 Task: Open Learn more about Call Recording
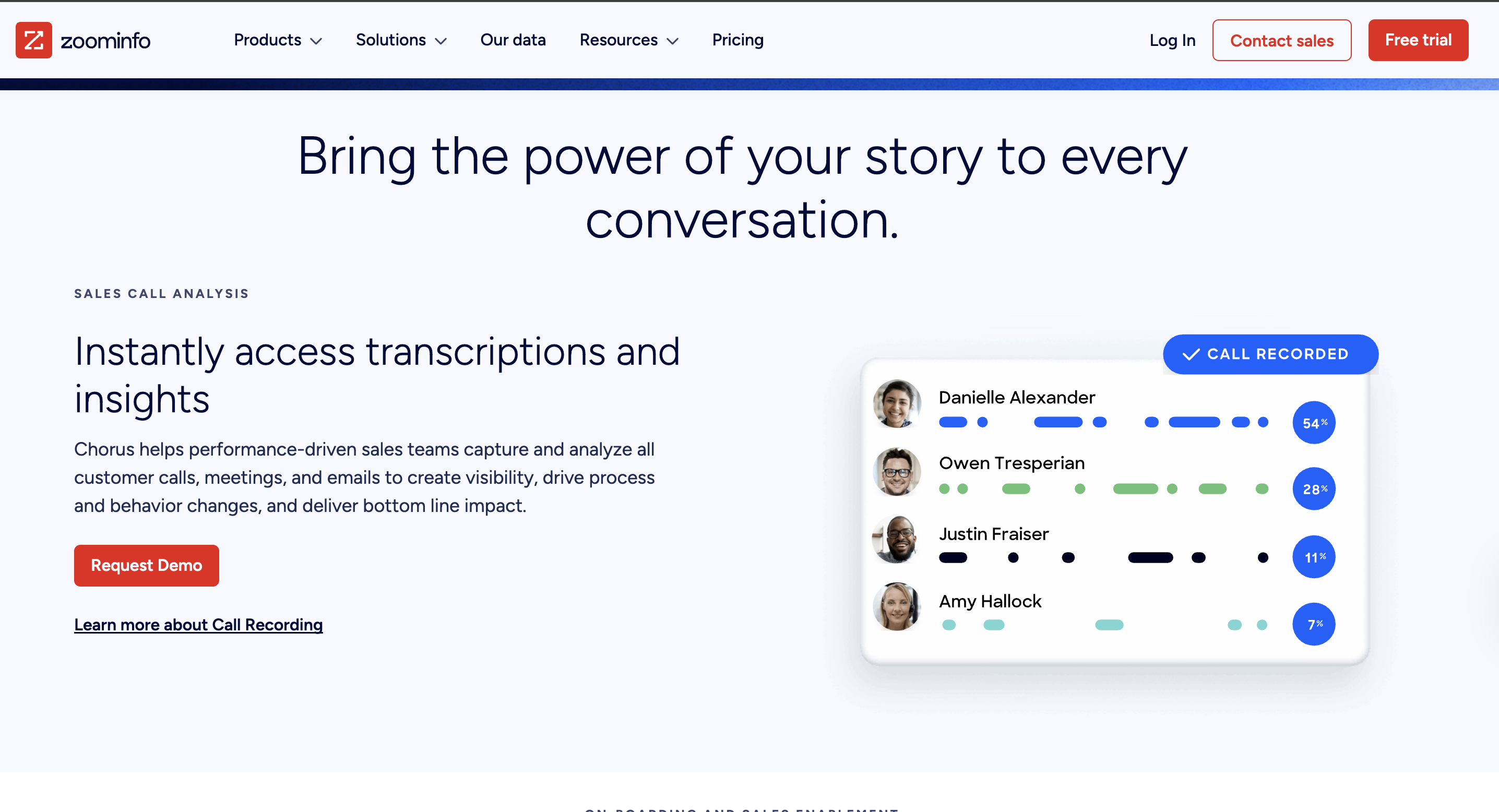point(198,624)
